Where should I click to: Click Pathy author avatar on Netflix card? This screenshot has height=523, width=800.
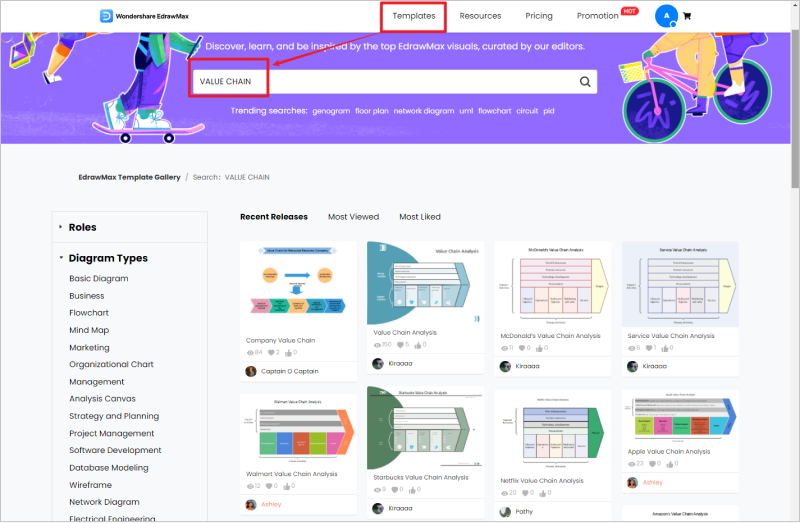click(505, 512)
